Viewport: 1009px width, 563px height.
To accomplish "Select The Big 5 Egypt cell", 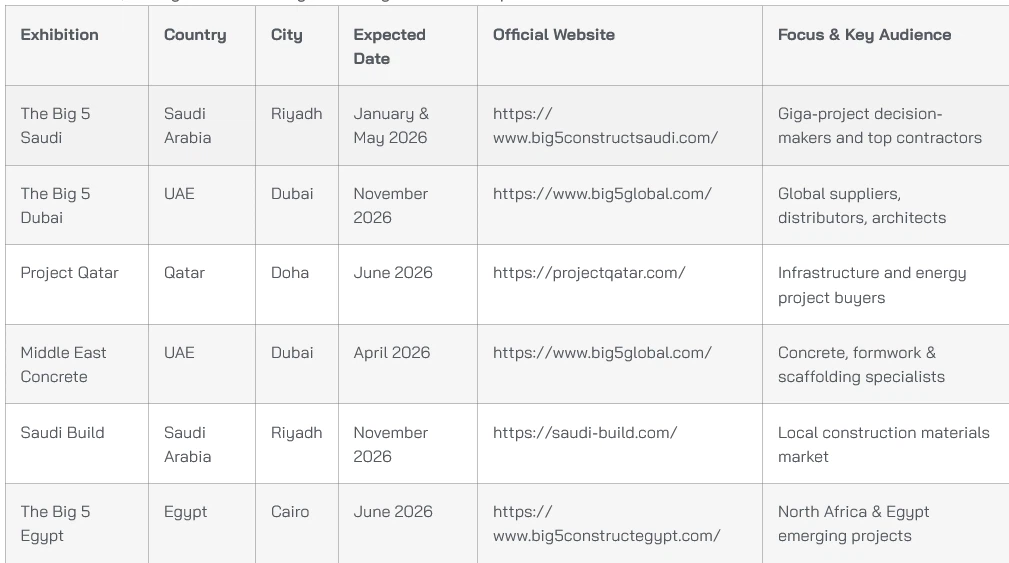I will click(77, 523).
